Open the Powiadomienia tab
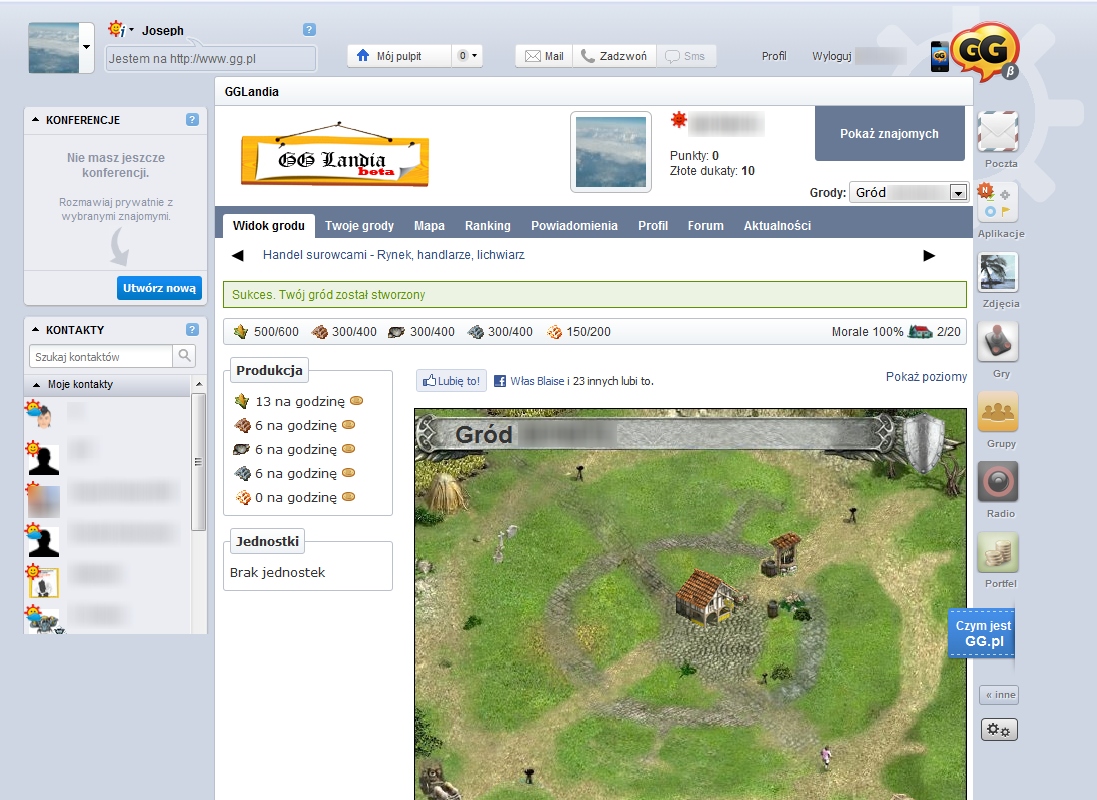Screen dimensions: 1097x800 (x=574, y=225)
